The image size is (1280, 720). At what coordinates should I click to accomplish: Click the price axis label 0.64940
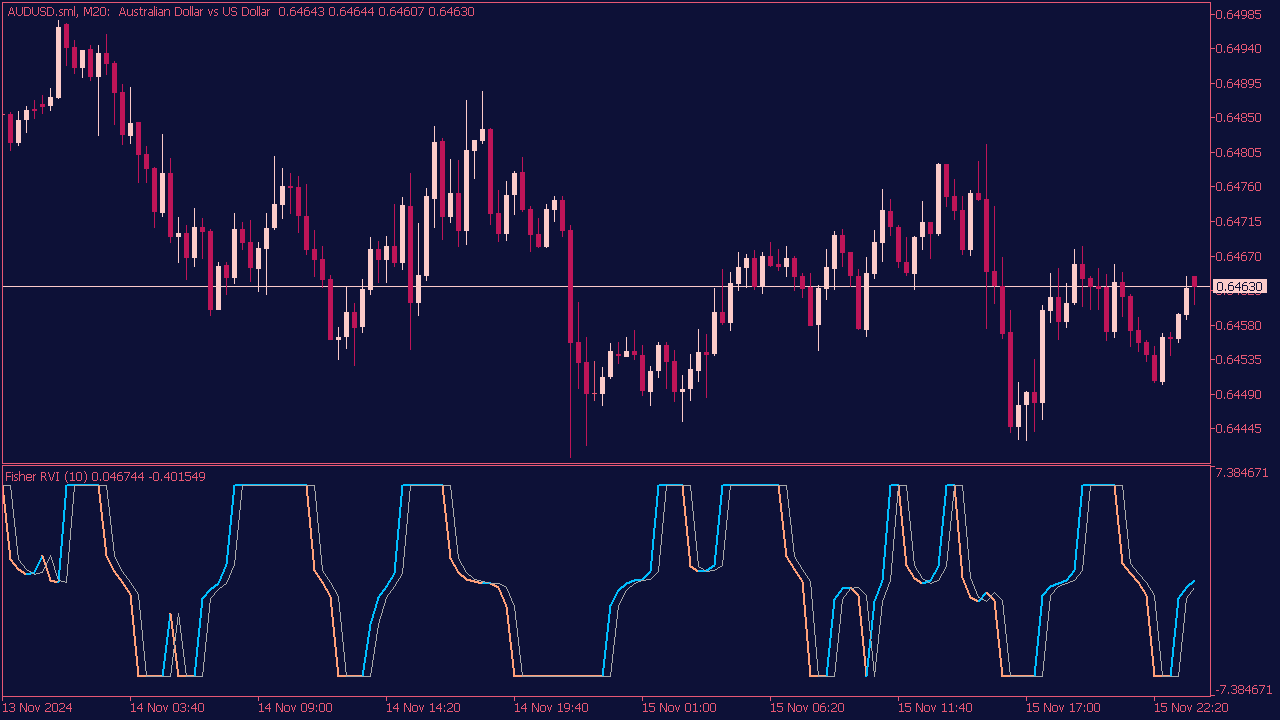(1237, 49)
